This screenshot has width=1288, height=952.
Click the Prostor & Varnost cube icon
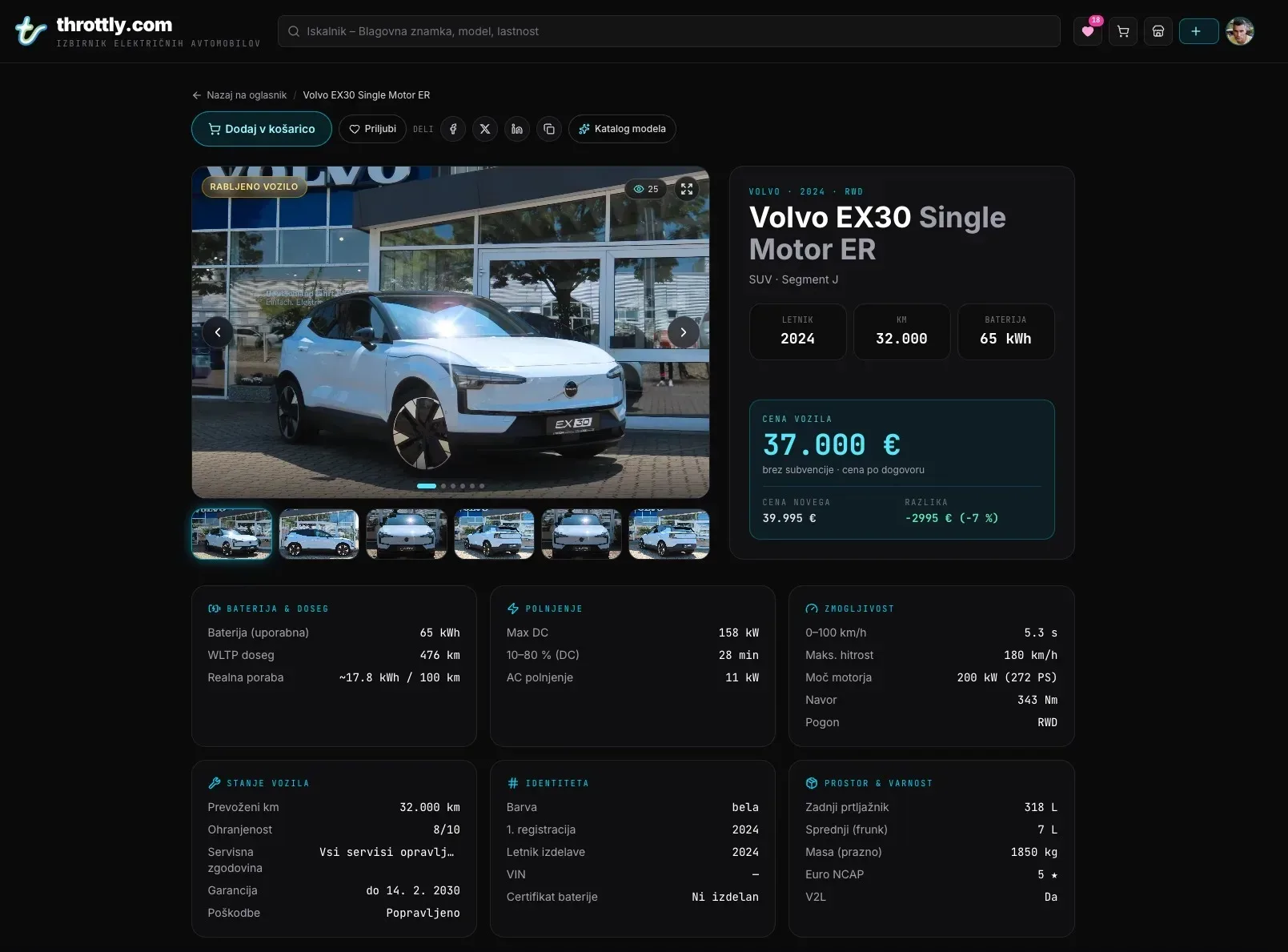coord(812,783)
